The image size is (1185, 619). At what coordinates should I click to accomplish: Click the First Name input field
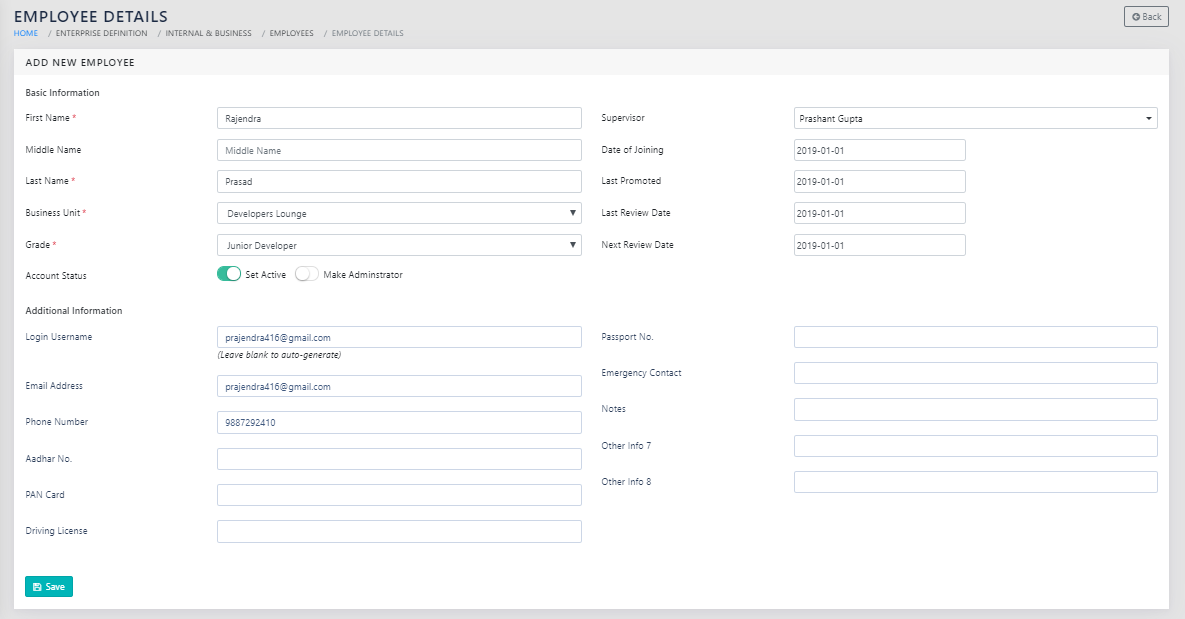[x=399, y=118]
